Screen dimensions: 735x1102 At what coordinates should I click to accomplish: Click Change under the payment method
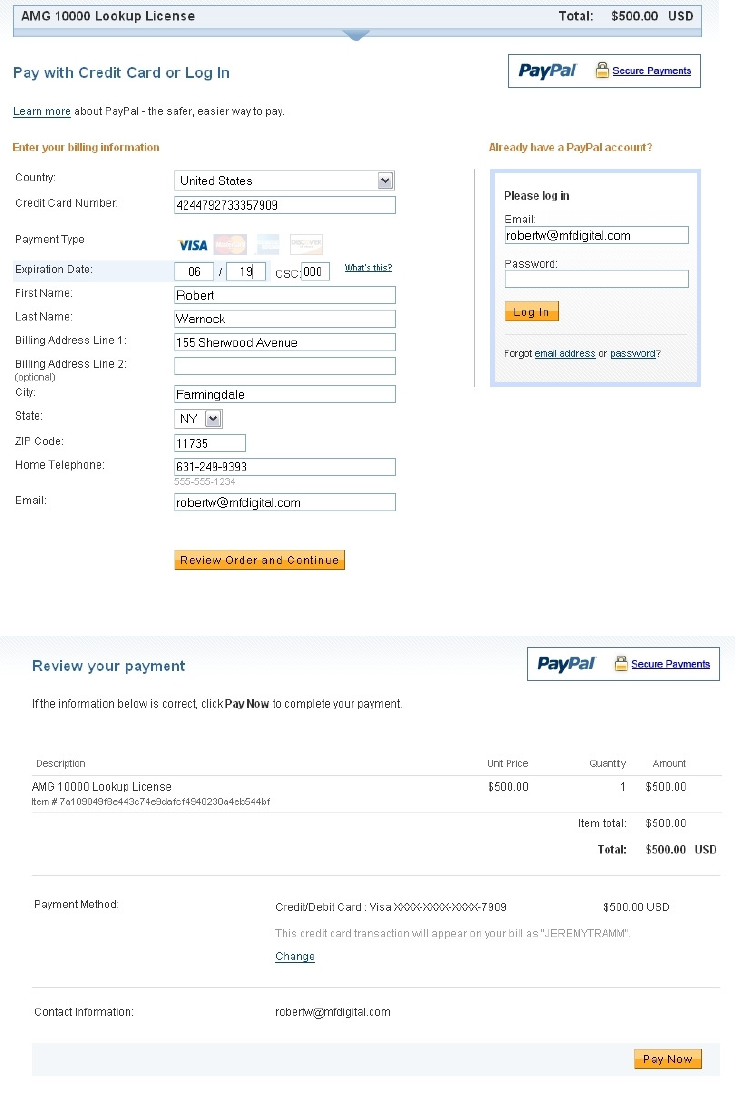[295, 957]
